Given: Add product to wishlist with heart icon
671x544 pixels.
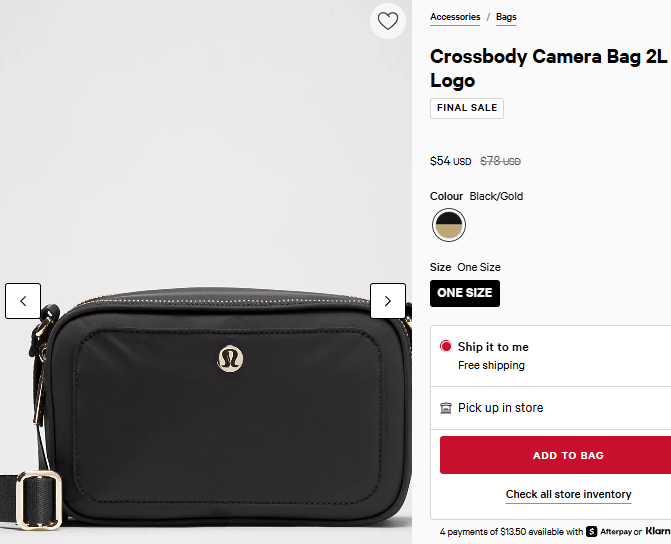Looking at the screenshot, I should [x=388, y=21].
